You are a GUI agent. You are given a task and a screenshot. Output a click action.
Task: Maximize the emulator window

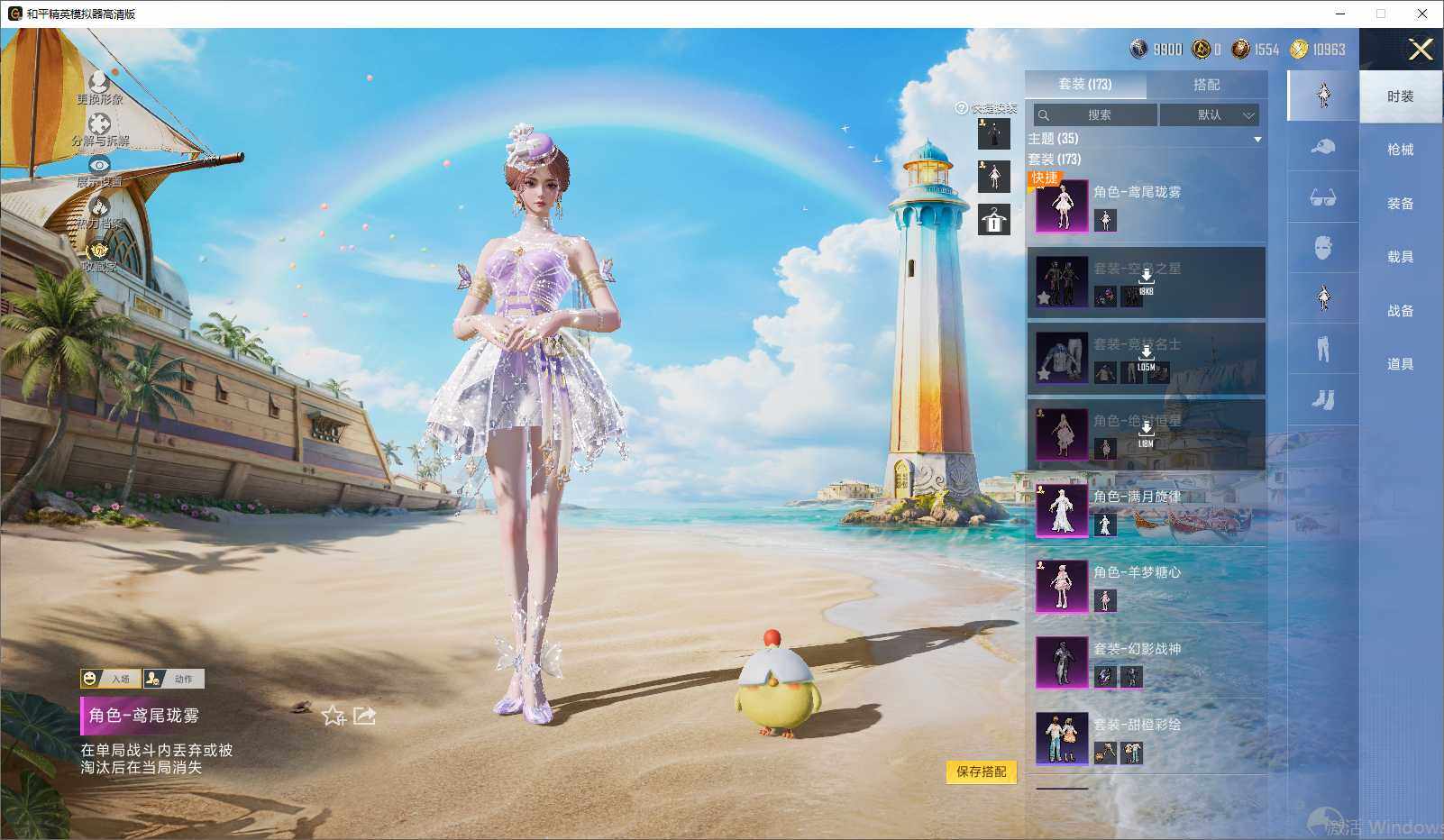tap(1381, 14)
